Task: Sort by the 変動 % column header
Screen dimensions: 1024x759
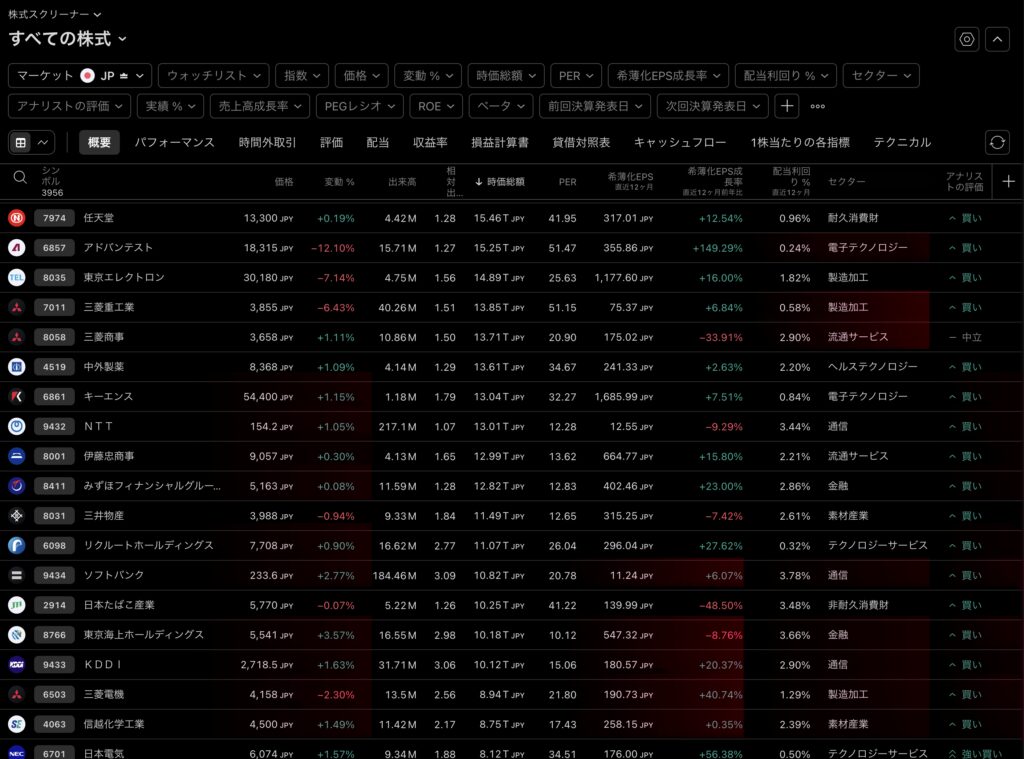Action: 340,182
